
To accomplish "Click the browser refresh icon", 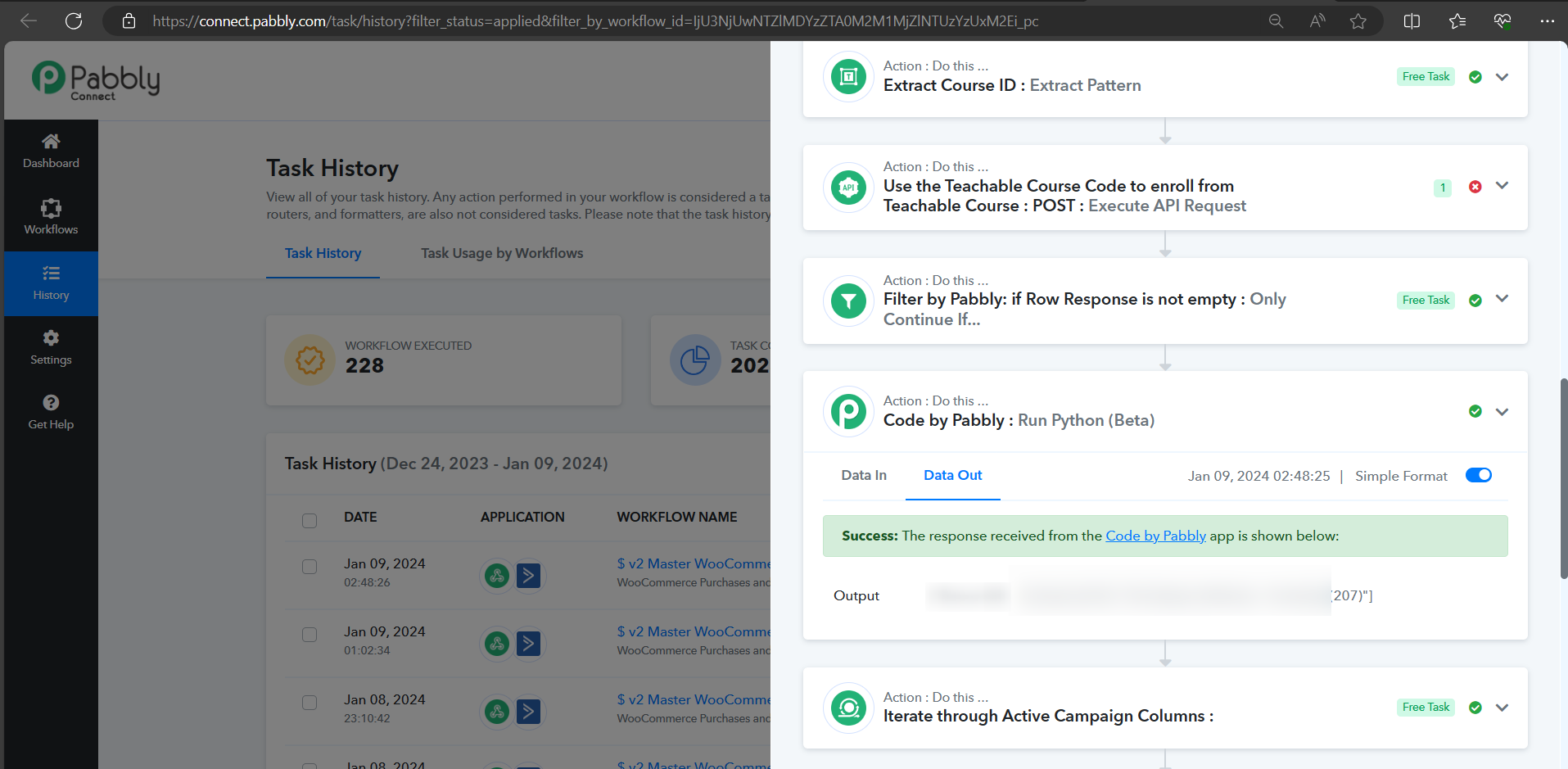I will (x=74, y=21).
